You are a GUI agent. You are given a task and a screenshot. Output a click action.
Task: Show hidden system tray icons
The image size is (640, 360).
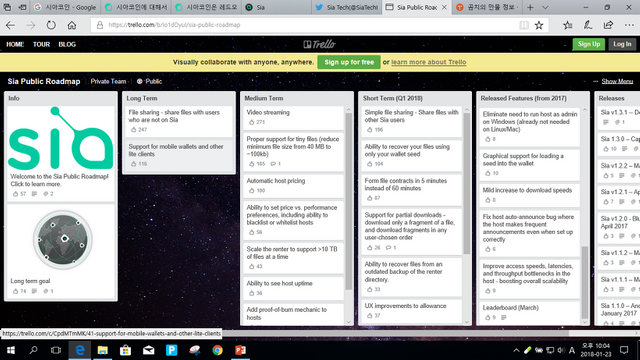point(516,350)
